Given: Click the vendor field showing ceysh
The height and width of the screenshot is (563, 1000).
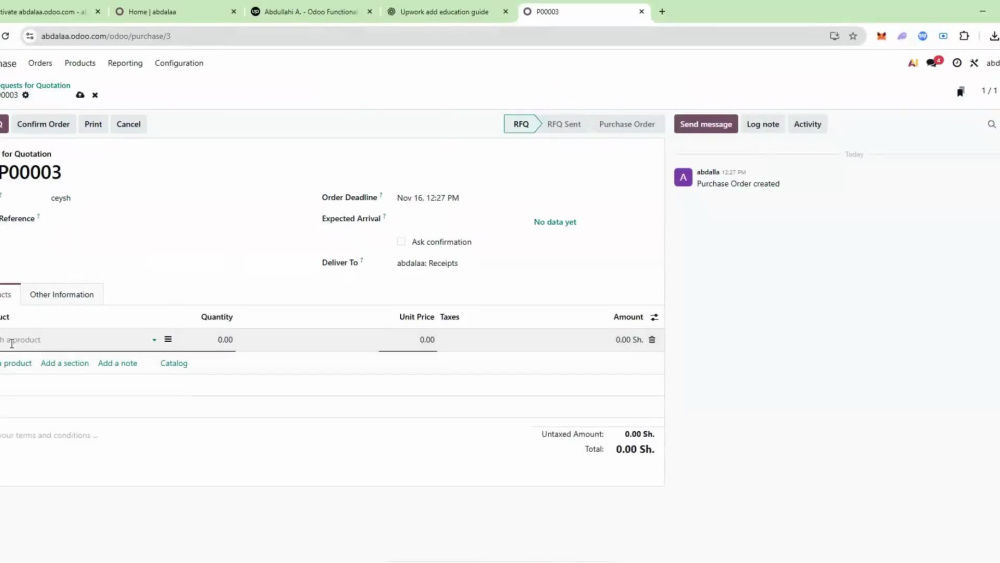Looking at the screenshot, I should tap(61, 198).
